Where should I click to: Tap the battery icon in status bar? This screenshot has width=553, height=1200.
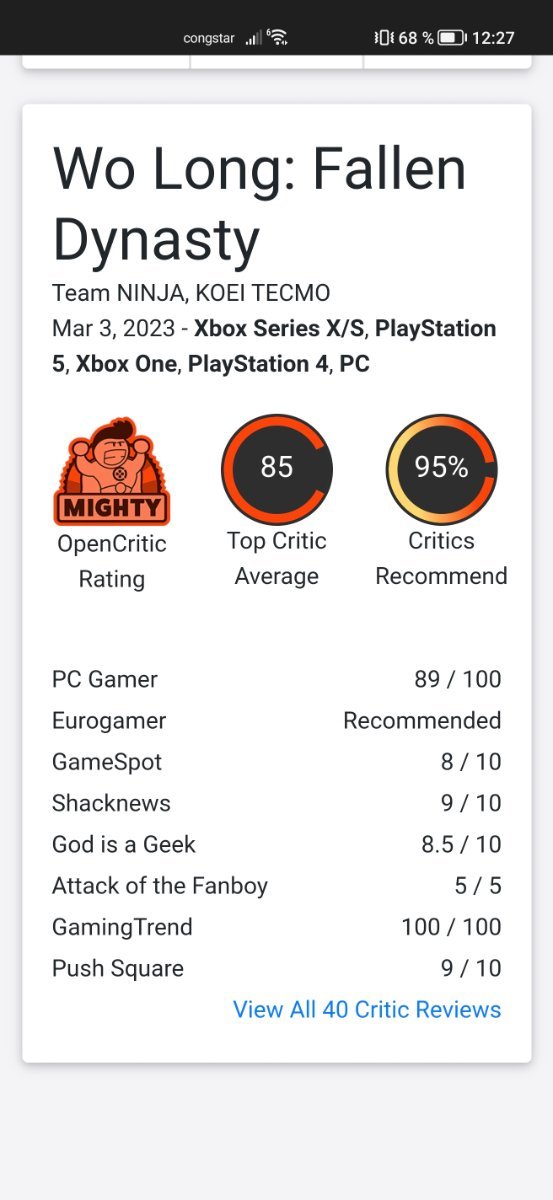[452, 38]
